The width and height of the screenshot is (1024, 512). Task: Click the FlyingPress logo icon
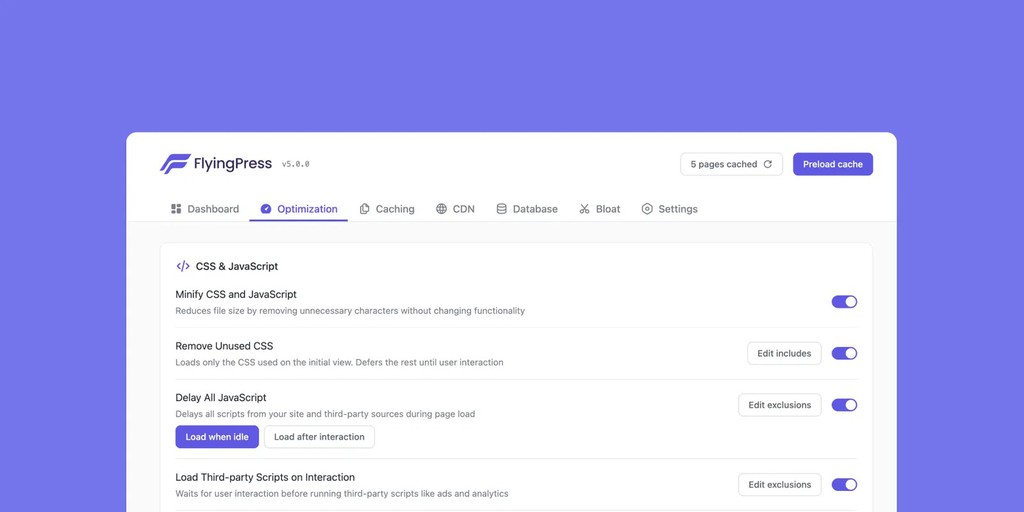coord(175,164)
